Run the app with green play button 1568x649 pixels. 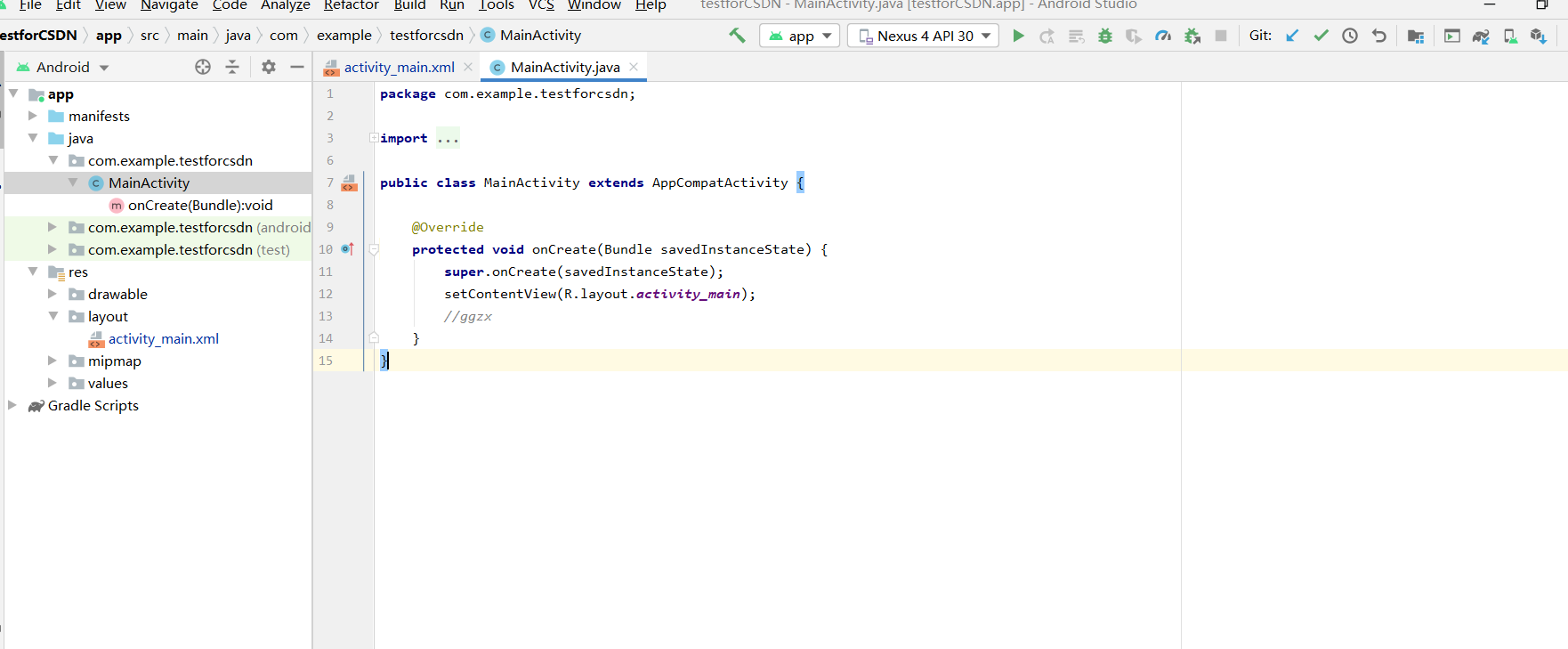pyautogui.click(x=1019, y=36)
